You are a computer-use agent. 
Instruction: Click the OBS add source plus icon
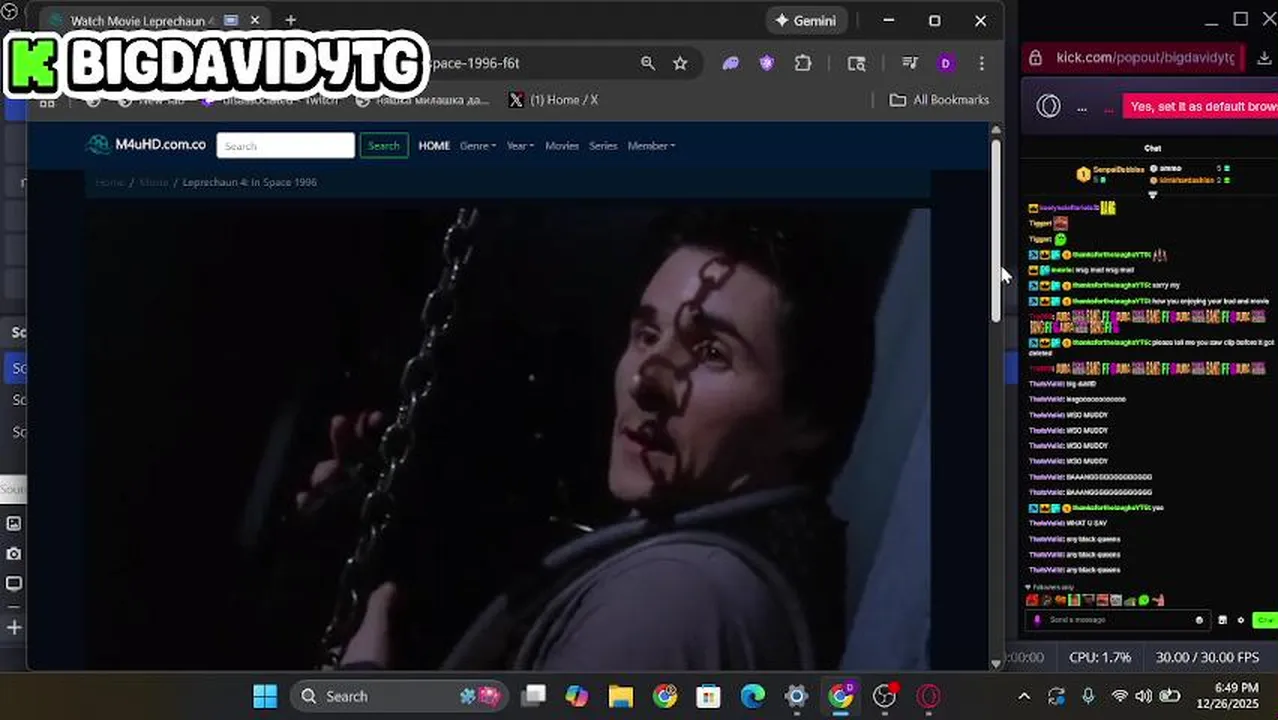pos(14,627)
